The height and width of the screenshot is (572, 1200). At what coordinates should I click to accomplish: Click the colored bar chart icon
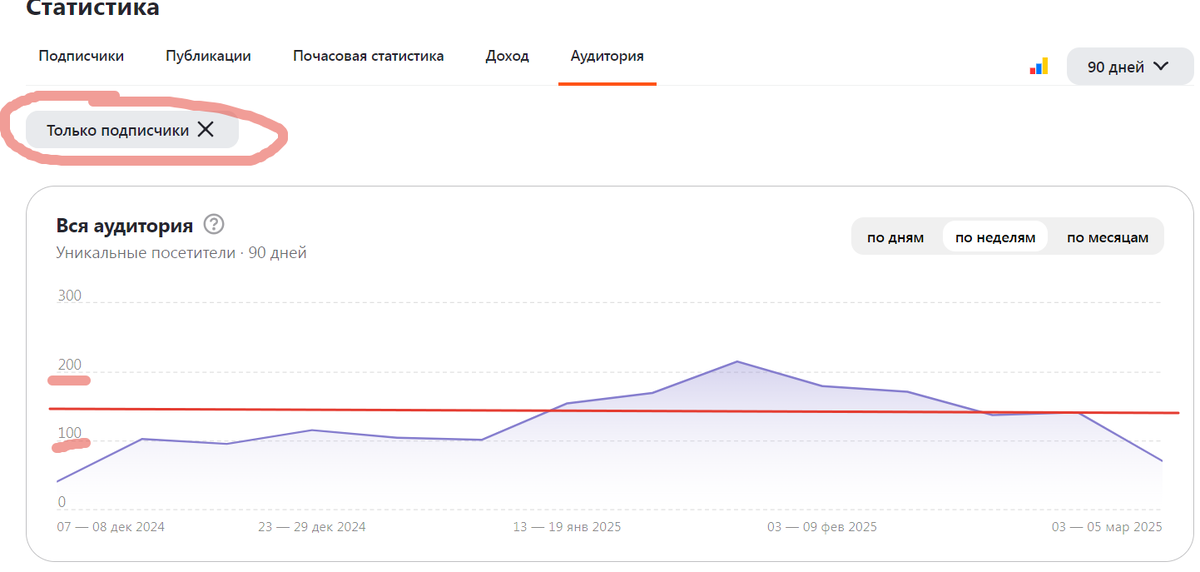pyautogui.click(x=1039, y=67)
